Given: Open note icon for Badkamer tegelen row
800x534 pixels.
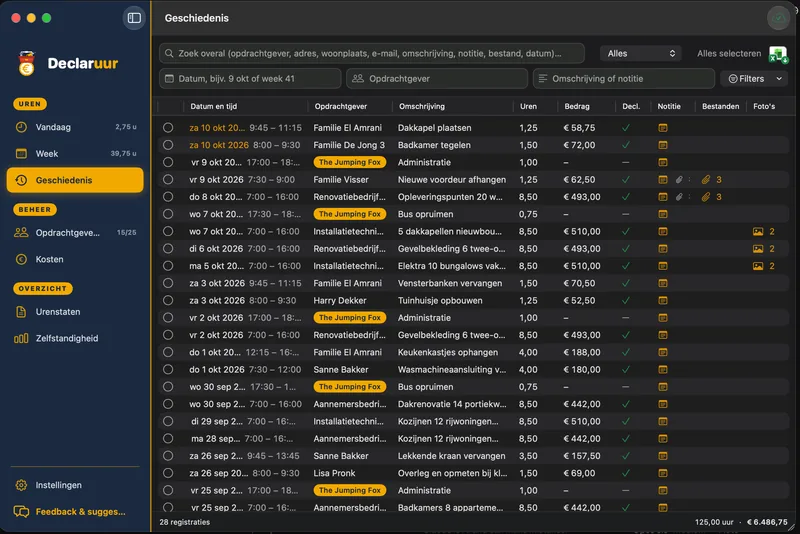Looking at the screenshot, I should click(663, 145).
